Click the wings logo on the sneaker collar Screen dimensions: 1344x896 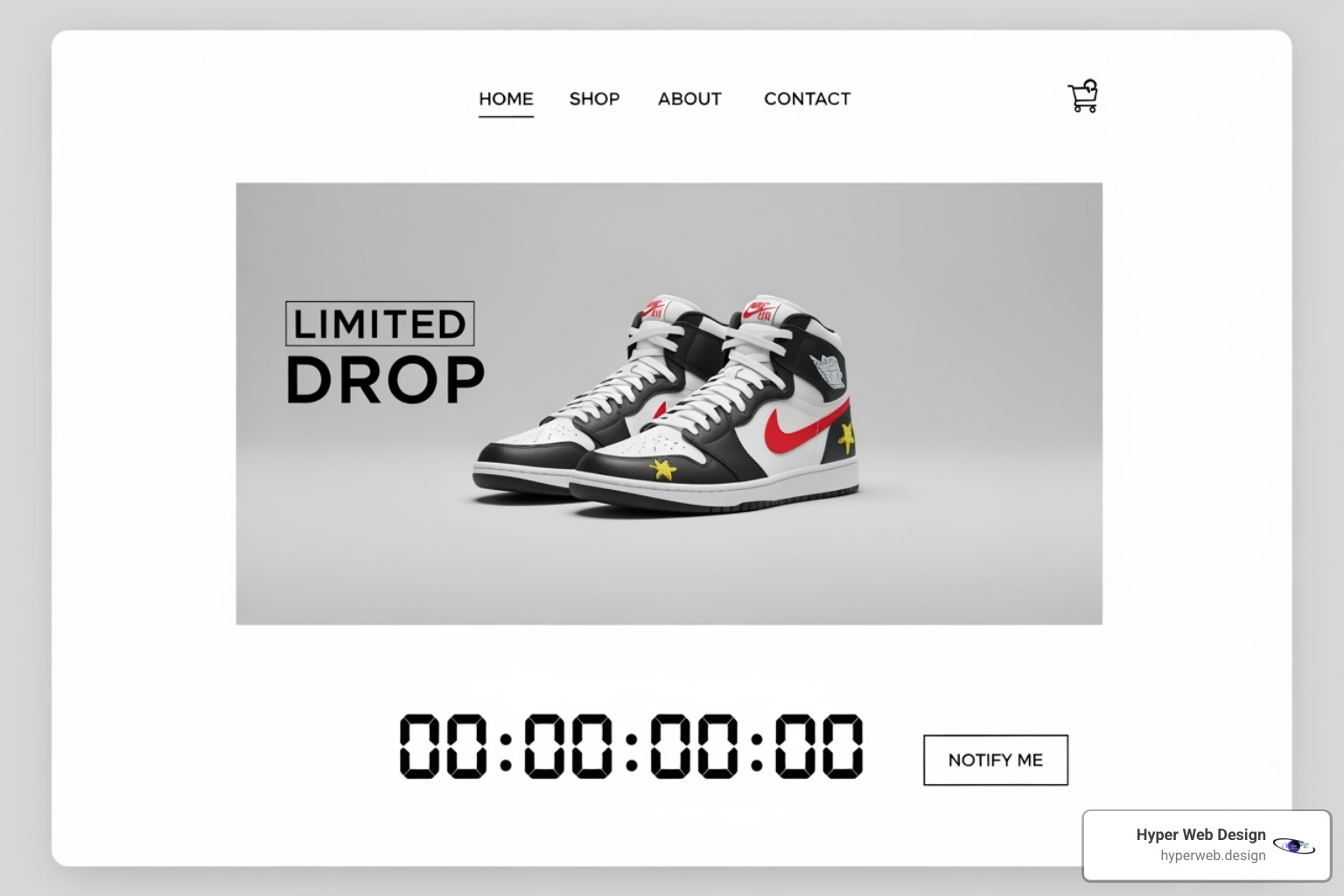point(829,371)
